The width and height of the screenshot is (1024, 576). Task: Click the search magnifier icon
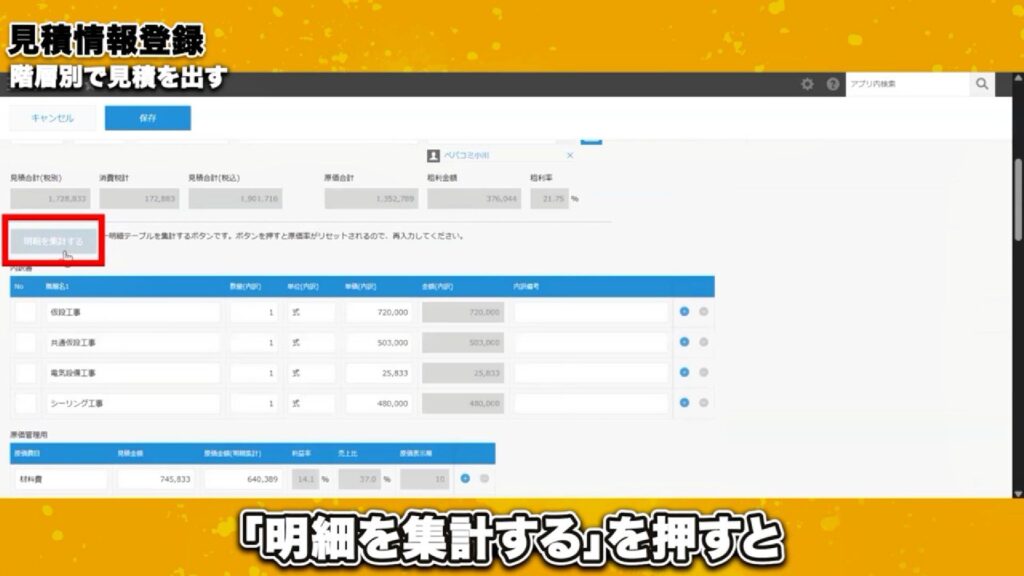[982, 84]
